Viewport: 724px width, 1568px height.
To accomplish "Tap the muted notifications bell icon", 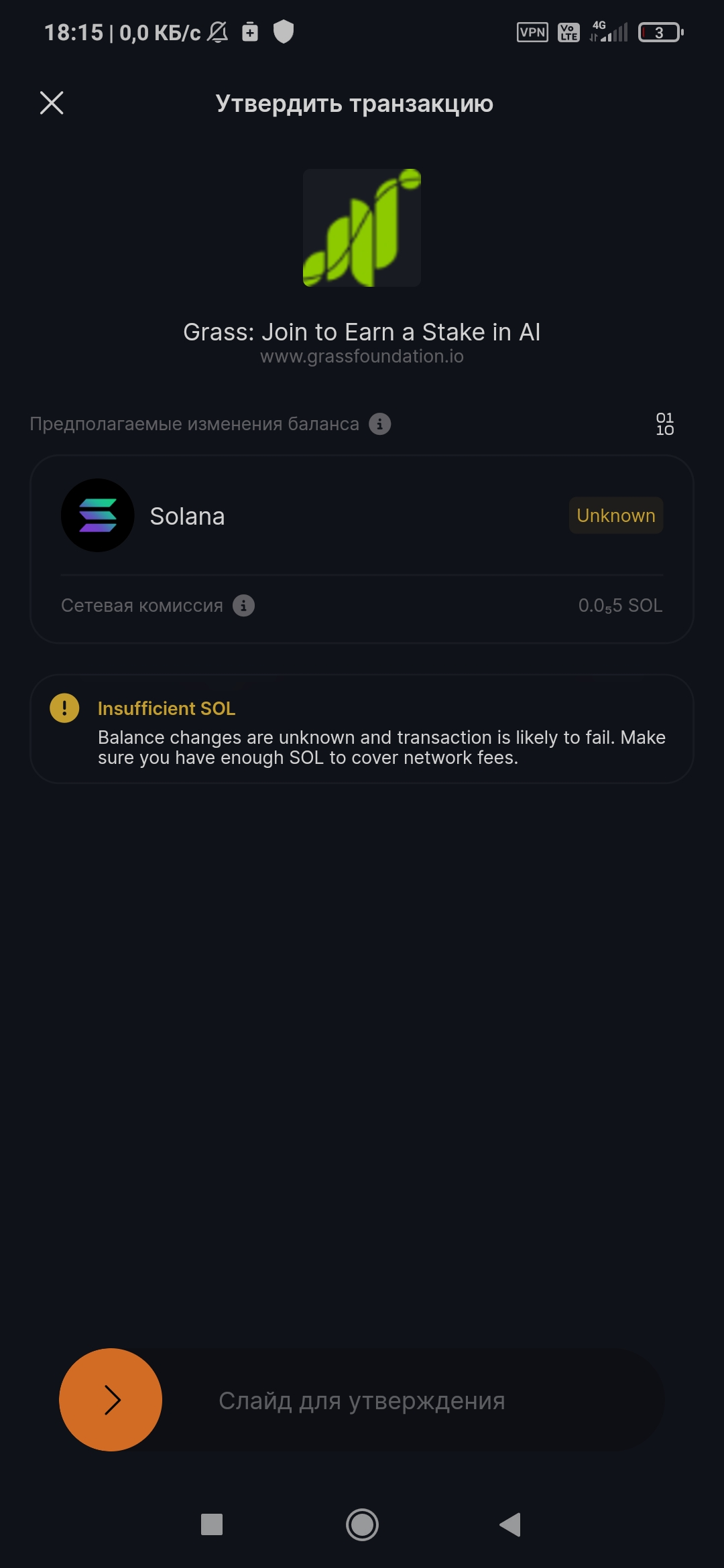I will [217, 32].
